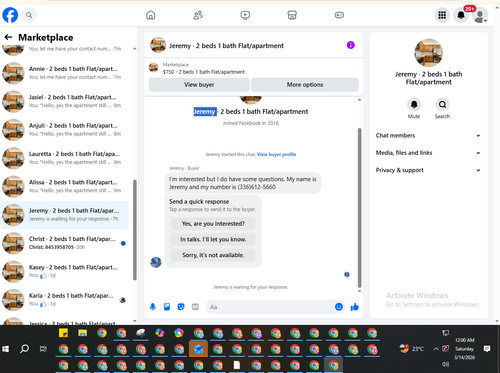Viewport: 500px width, 373px height.
Task: Select Jeremy's conversation in the list
Action: point(65,215)
